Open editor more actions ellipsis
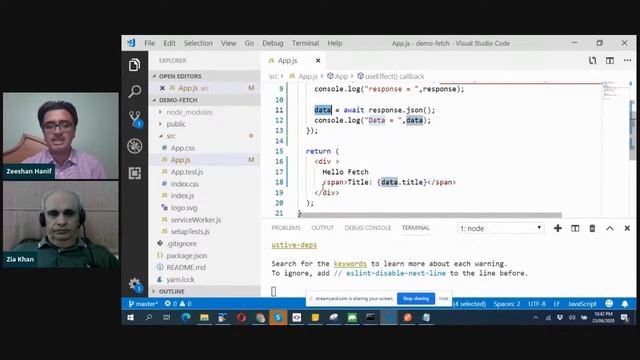 [x=627, y=60]
